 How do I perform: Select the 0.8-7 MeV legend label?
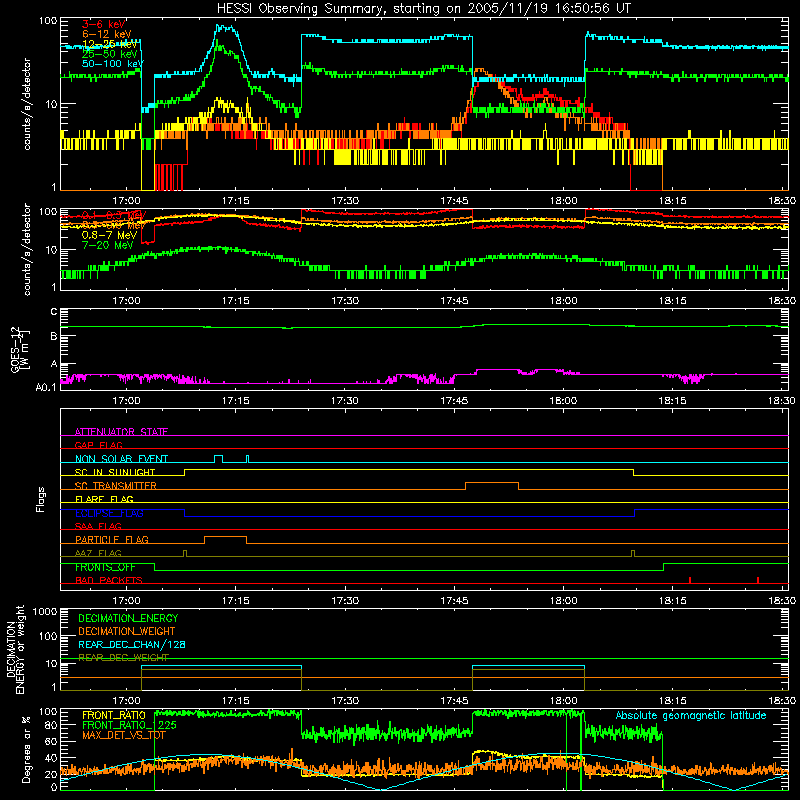[x=110, y=235]
